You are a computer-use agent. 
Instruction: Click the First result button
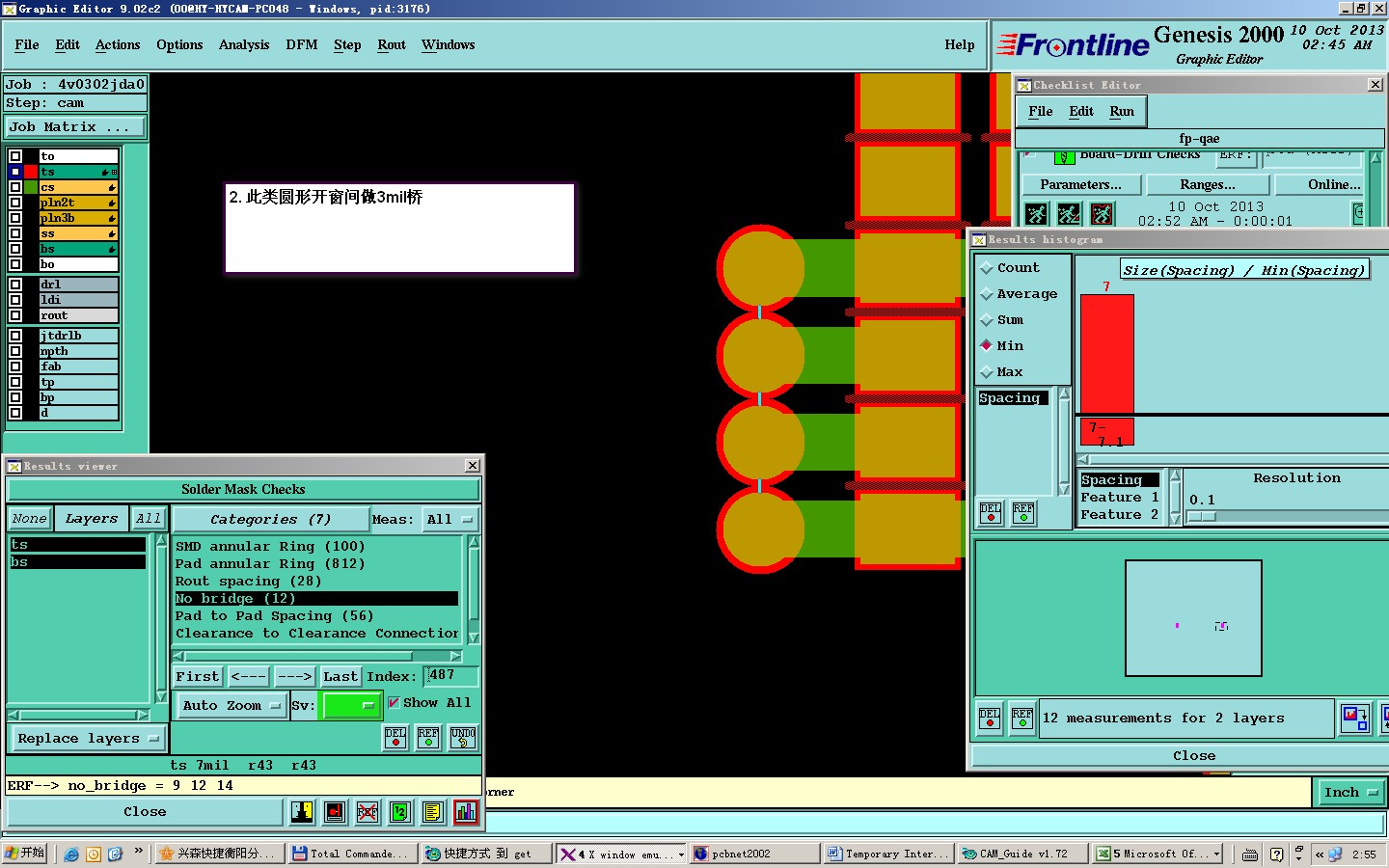[x=198, y=677]
